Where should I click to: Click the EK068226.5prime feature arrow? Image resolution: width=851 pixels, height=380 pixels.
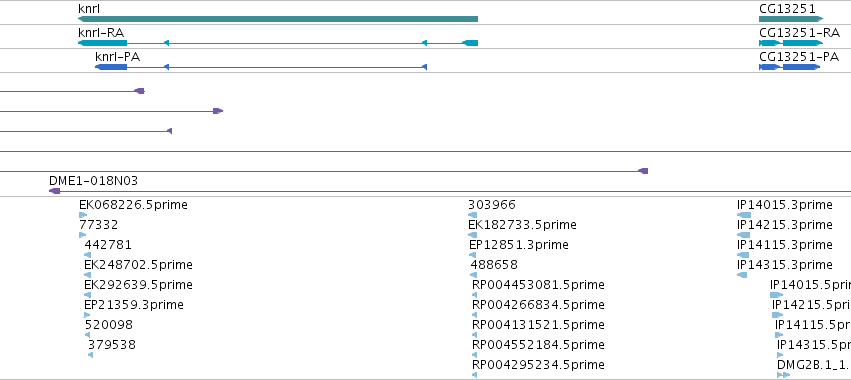(83, 215)
